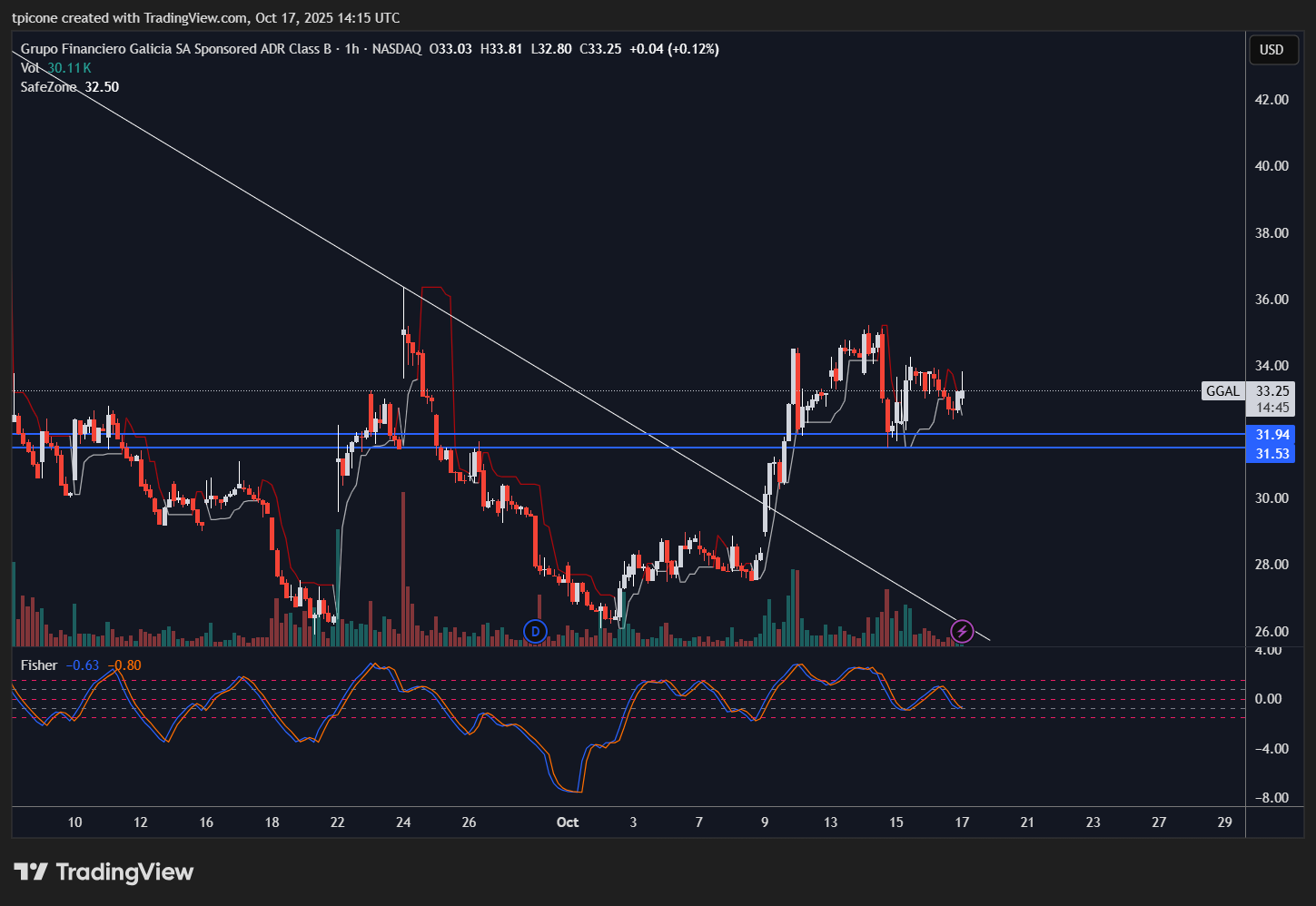This screenshot has height=906, width=1316.
Task: Click the 14:45 bar countdown label
Action: pos(1272,408)
